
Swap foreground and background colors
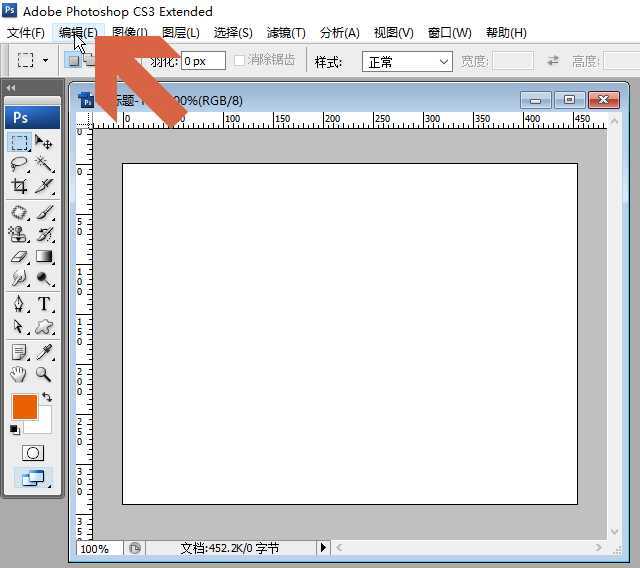[47, 397]
